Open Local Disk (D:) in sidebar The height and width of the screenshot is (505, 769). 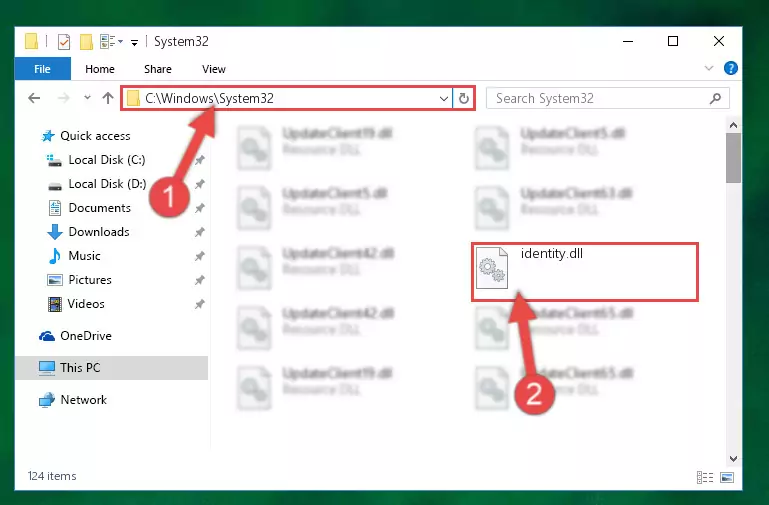(107, 184)
